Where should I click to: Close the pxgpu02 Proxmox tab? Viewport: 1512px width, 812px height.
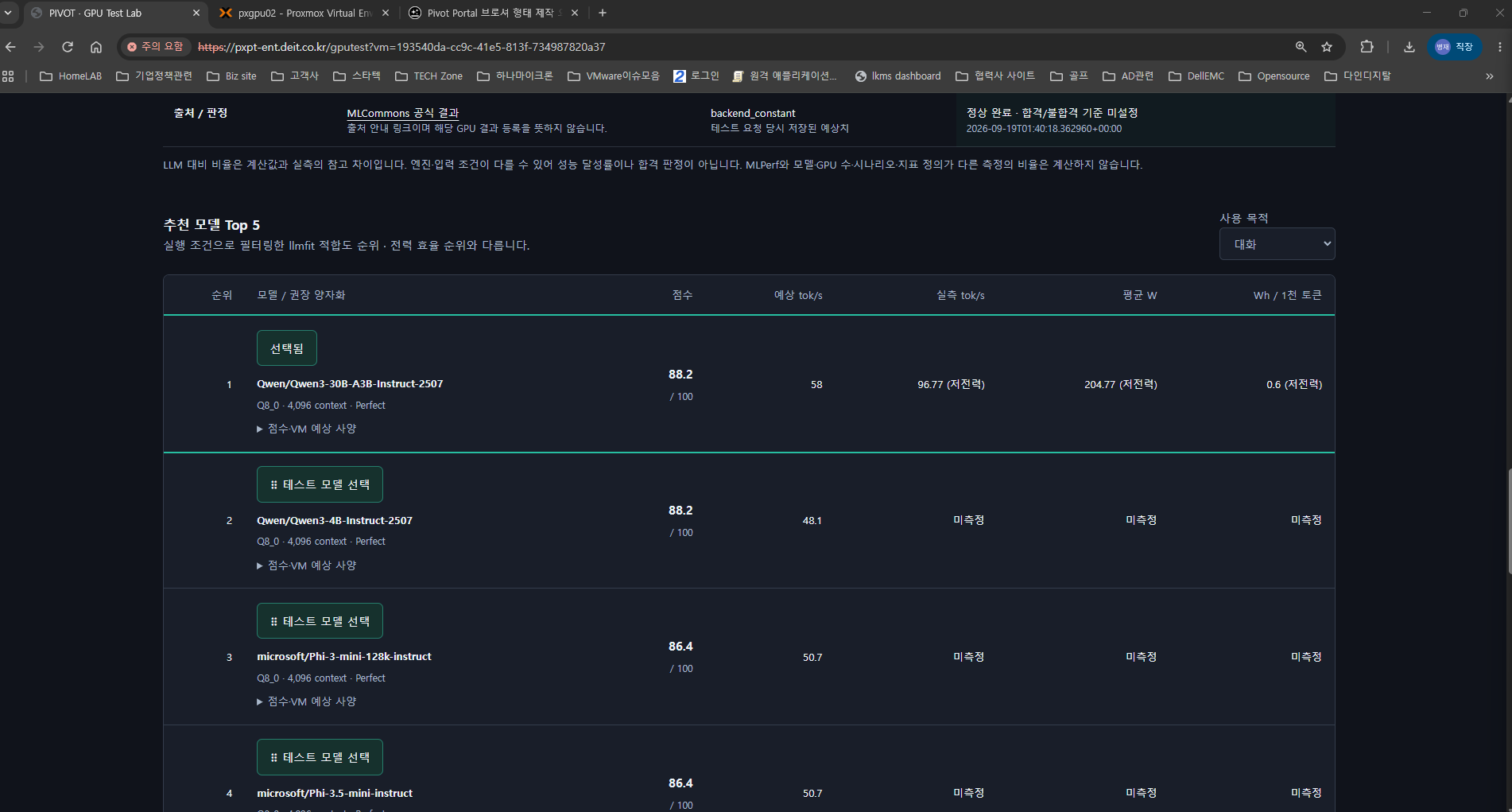pyautogui.click(x=386, y=13)
